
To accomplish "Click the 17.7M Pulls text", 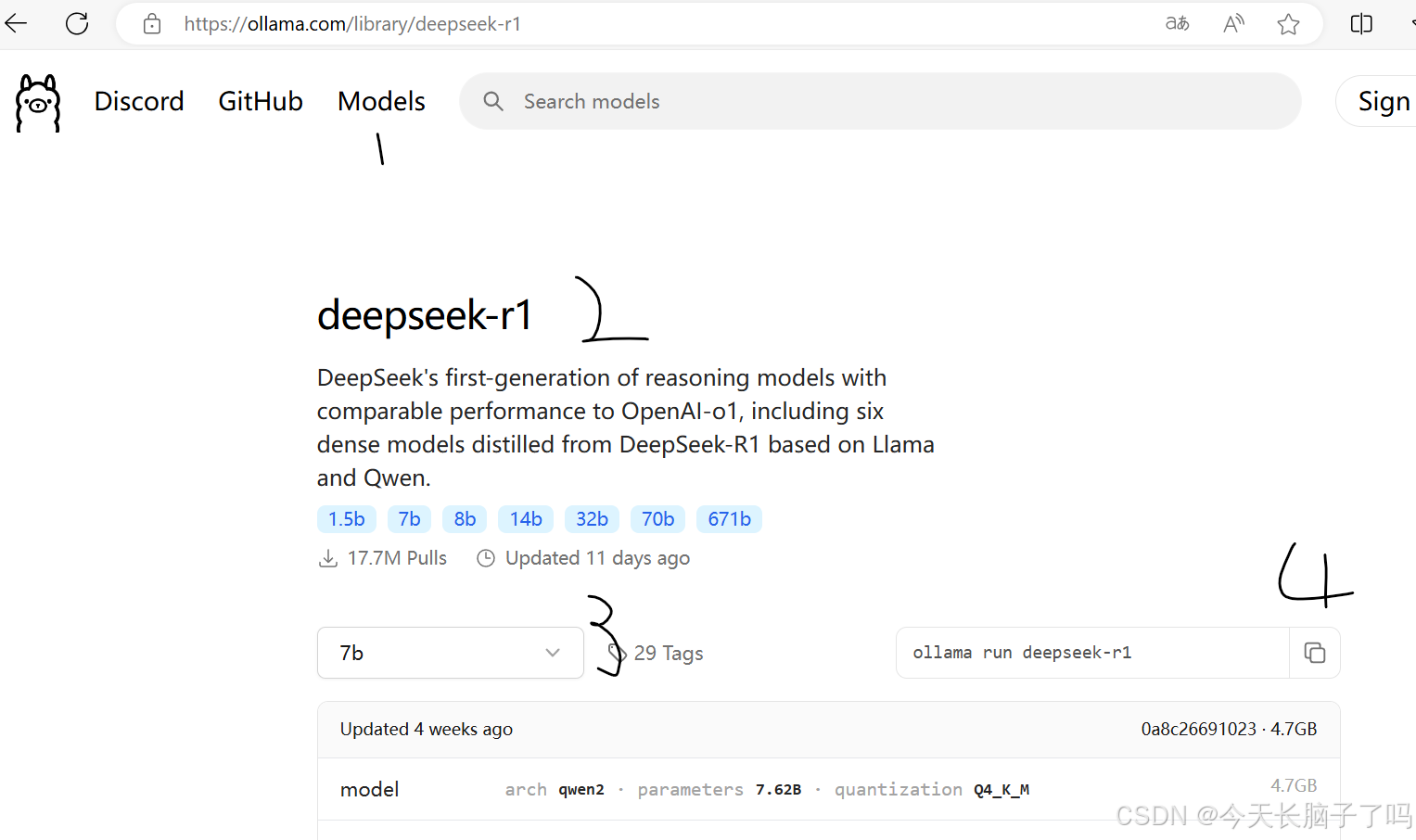I will [397, 558].
